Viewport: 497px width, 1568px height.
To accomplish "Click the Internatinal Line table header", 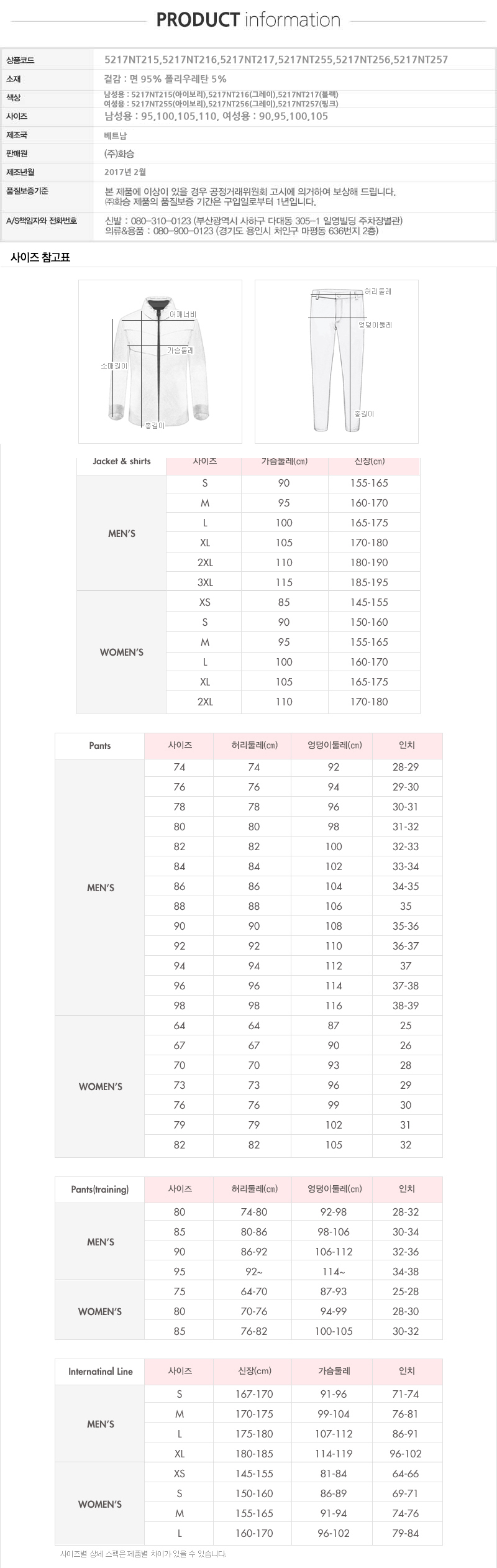I will 101,1372.
